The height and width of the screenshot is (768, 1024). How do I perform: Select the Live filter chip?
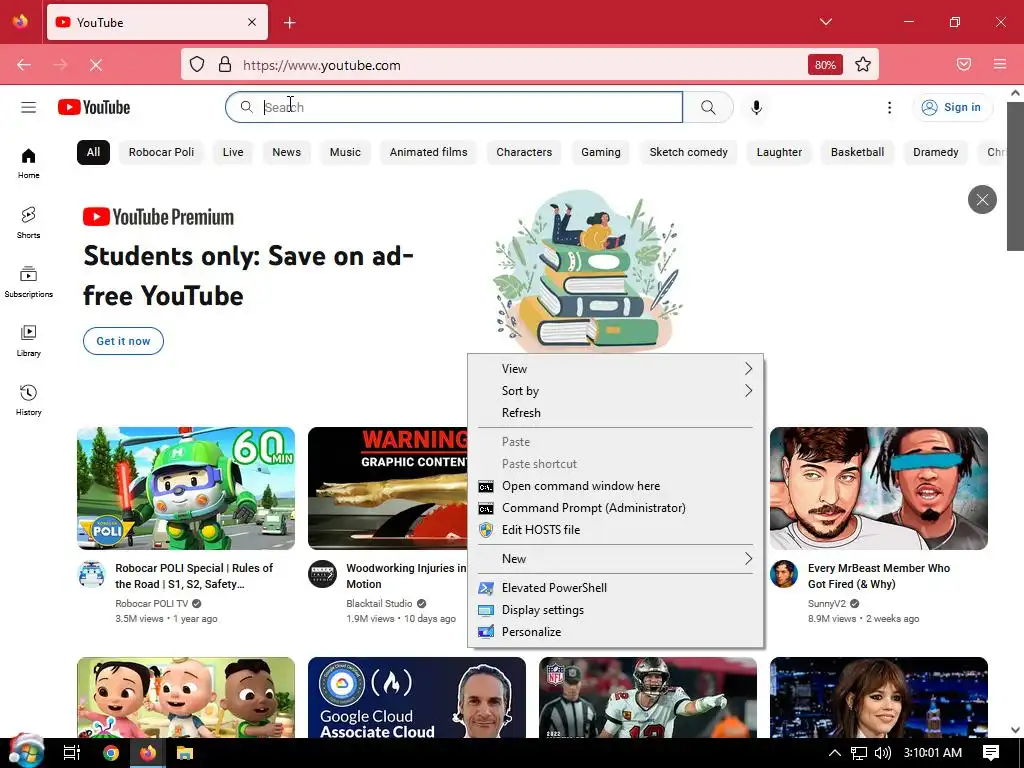(232, 152)
